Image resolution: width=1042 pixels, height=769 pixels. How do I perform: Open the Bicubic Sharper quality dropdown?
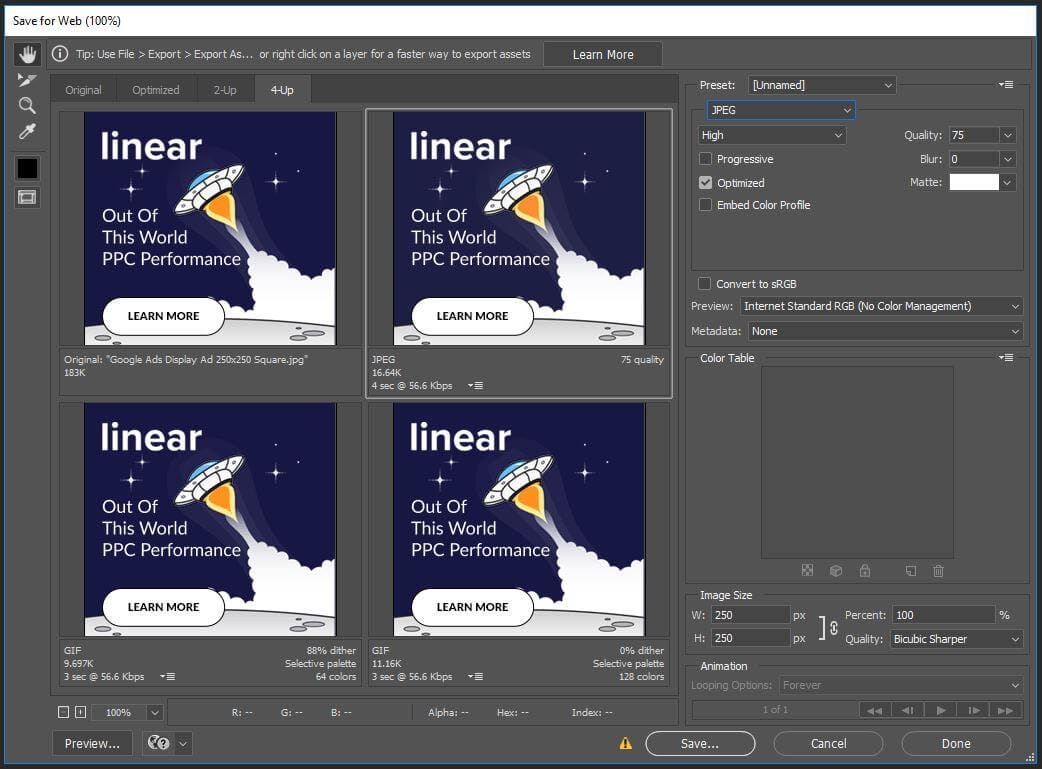956,639
